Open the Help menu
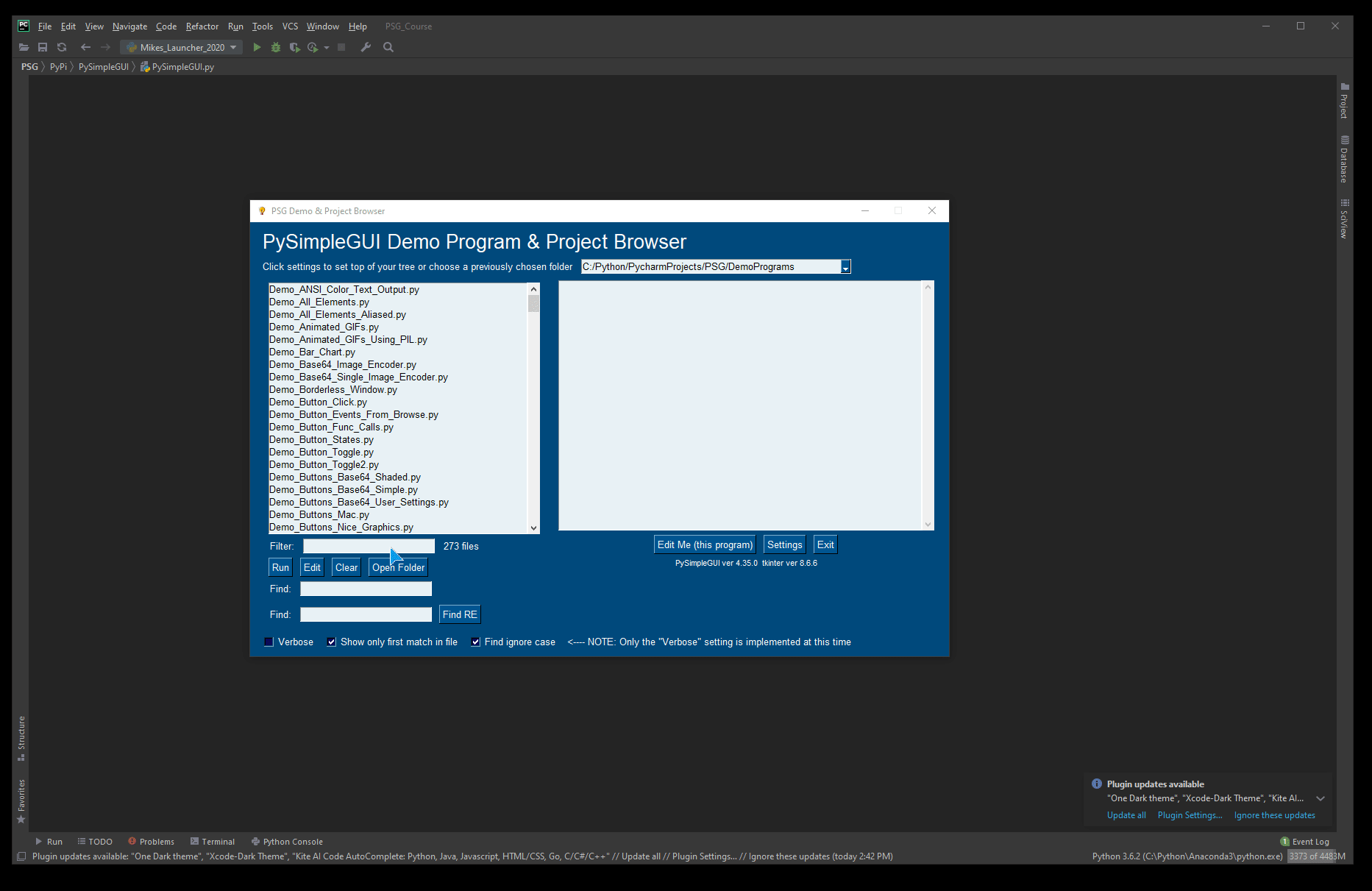Screen dimensions: 1372x891 pos(358,26)
